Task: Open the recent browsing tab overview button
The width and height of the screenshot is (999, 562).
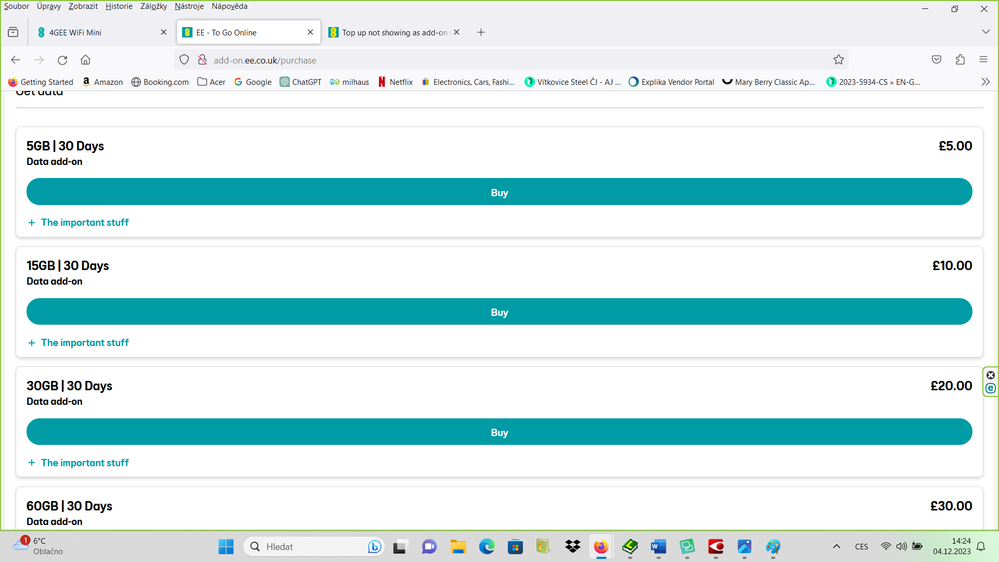Action: point(13,32)
